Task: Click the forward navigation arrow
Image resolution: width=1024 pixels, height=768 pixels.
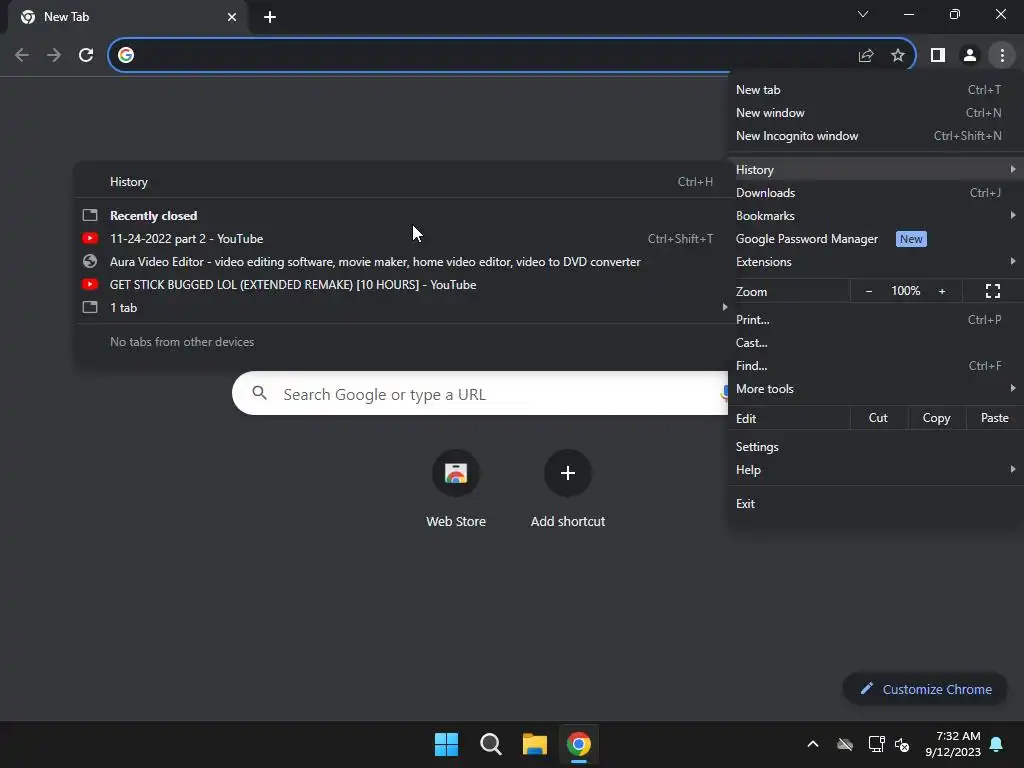Action: [54, 55]
